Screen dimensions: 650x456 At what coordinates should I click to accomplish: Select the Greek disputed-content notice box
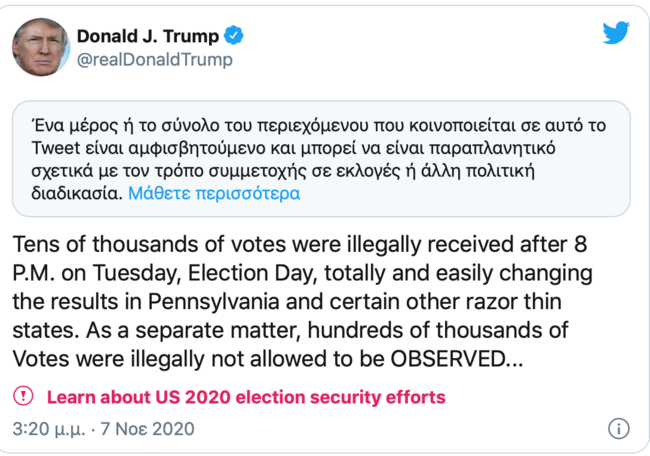[x=321, y=159]
